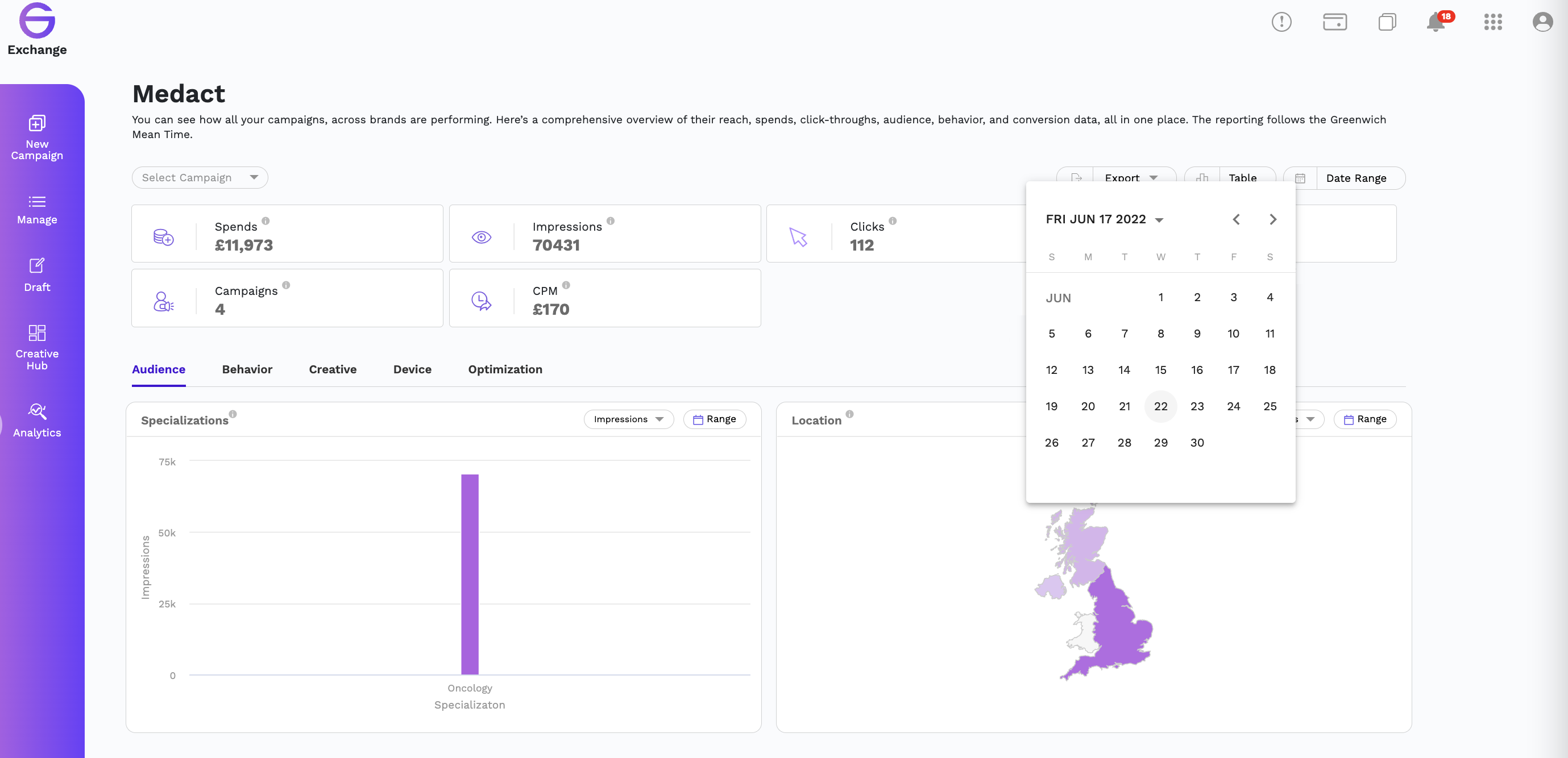
Task: Open Impressions dropdown in Specializations panel
Action: click(628, 419)
